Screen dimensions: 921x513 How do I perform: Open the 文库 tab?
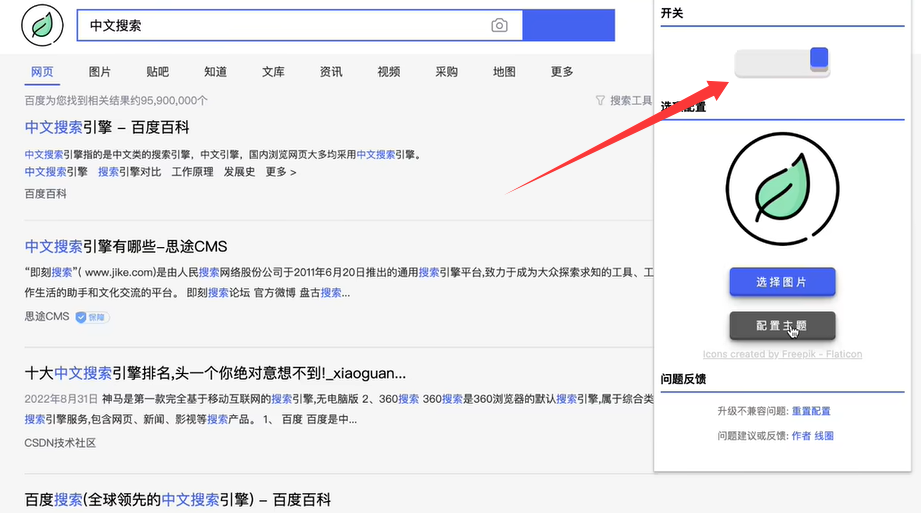click(273, 72)
